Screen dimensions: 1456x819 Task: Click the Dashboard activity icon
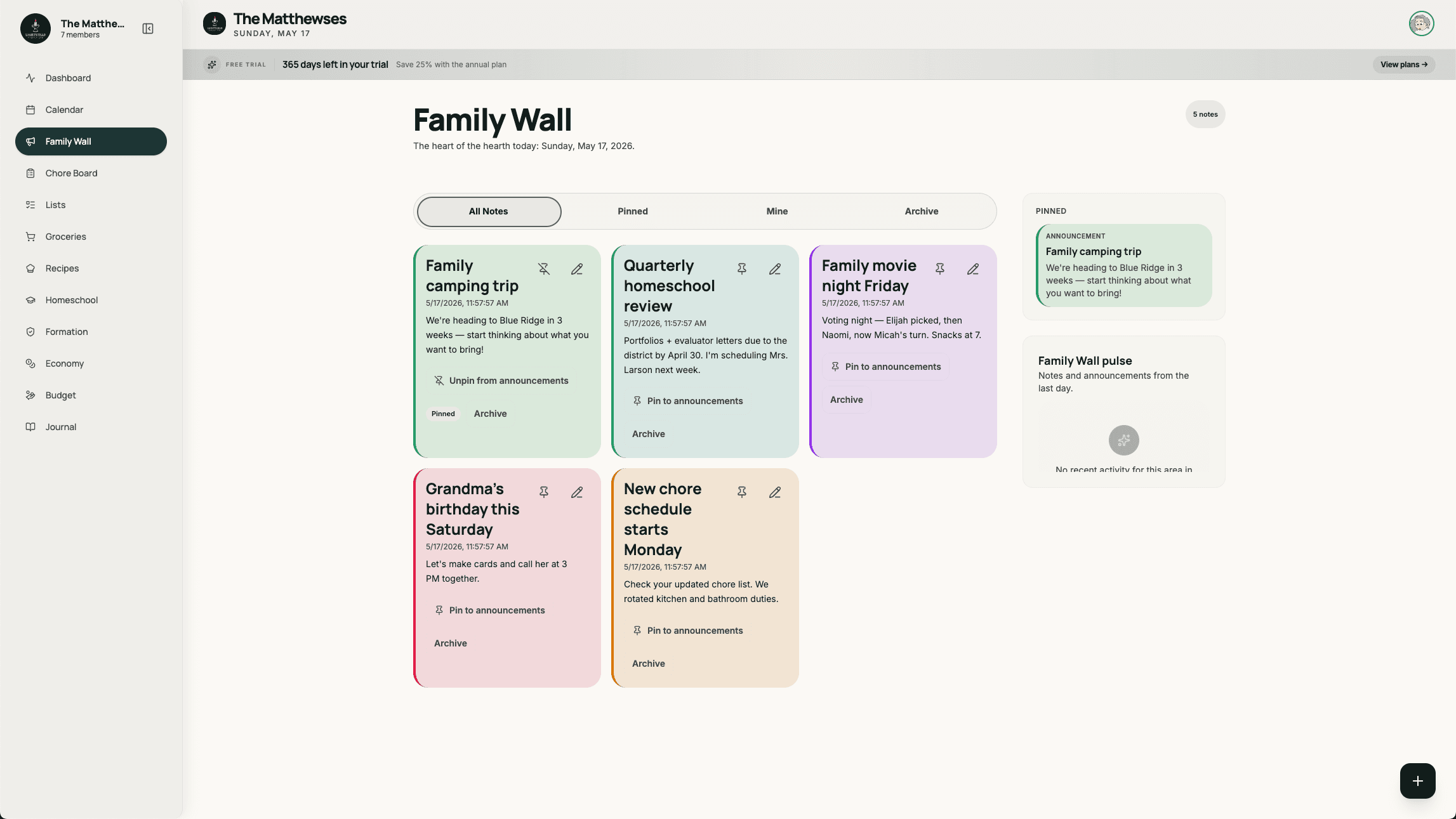(x=30, y=78)
